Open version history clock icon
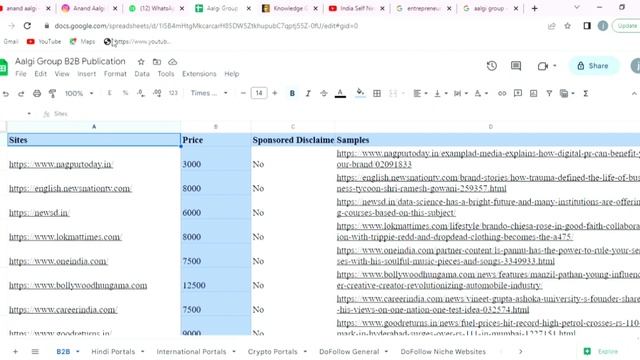The height and width of the screenshot is (360, 640). tap(492, 66)
